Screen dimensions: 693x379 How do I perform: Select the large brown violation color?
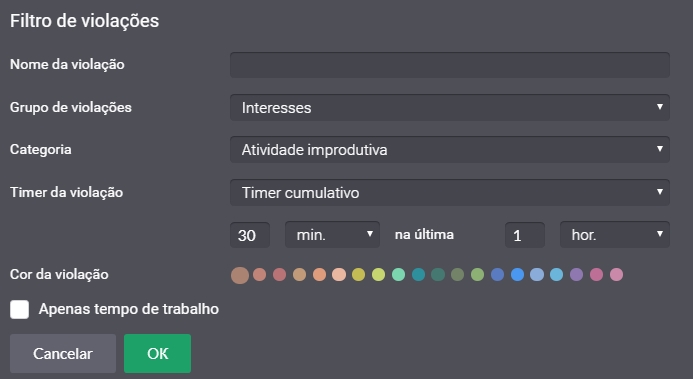pos(240,275)
